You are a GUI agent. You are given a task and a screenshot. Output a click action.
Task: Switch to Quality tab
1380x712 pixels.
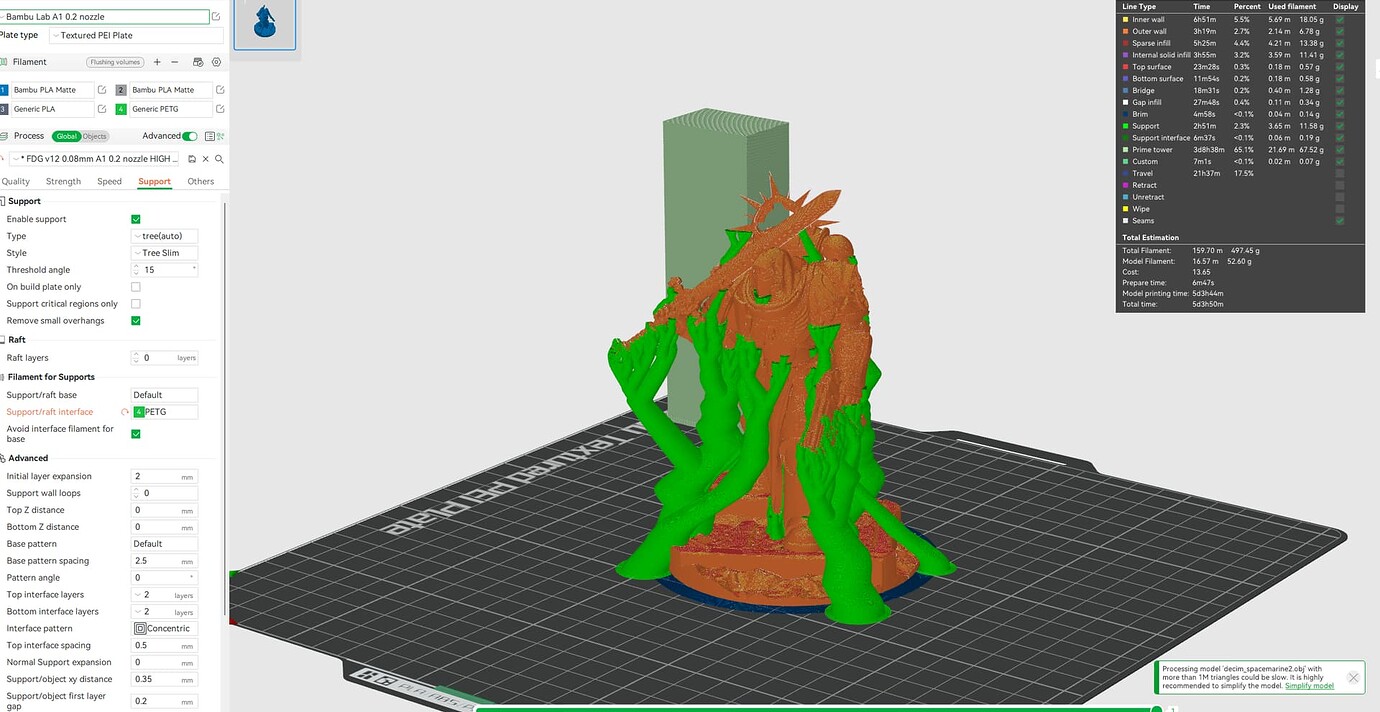pyautogui.click(x=16, y=182)
